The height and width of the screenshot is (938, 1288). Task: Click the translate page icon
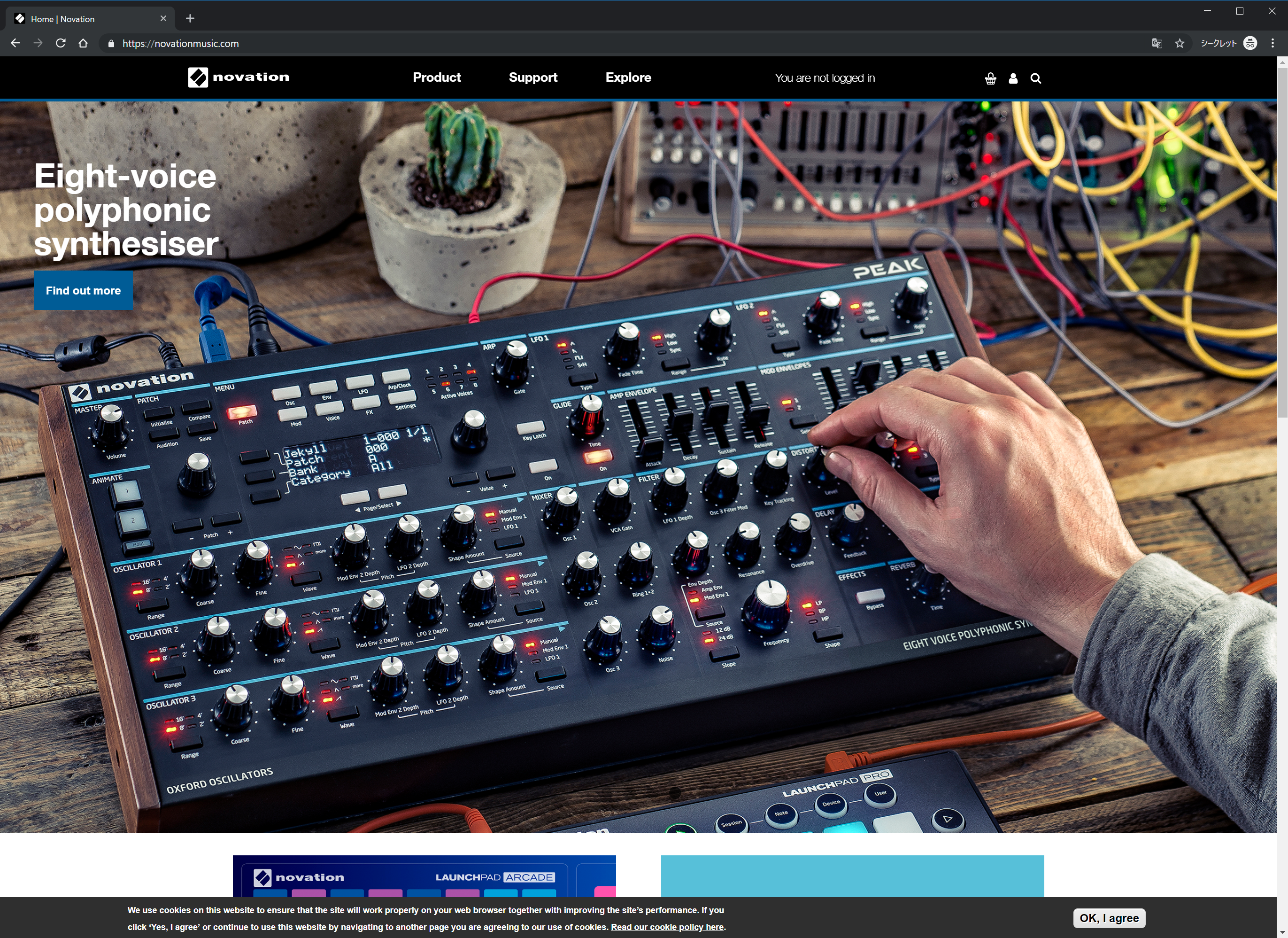[x=1157, y=43]
